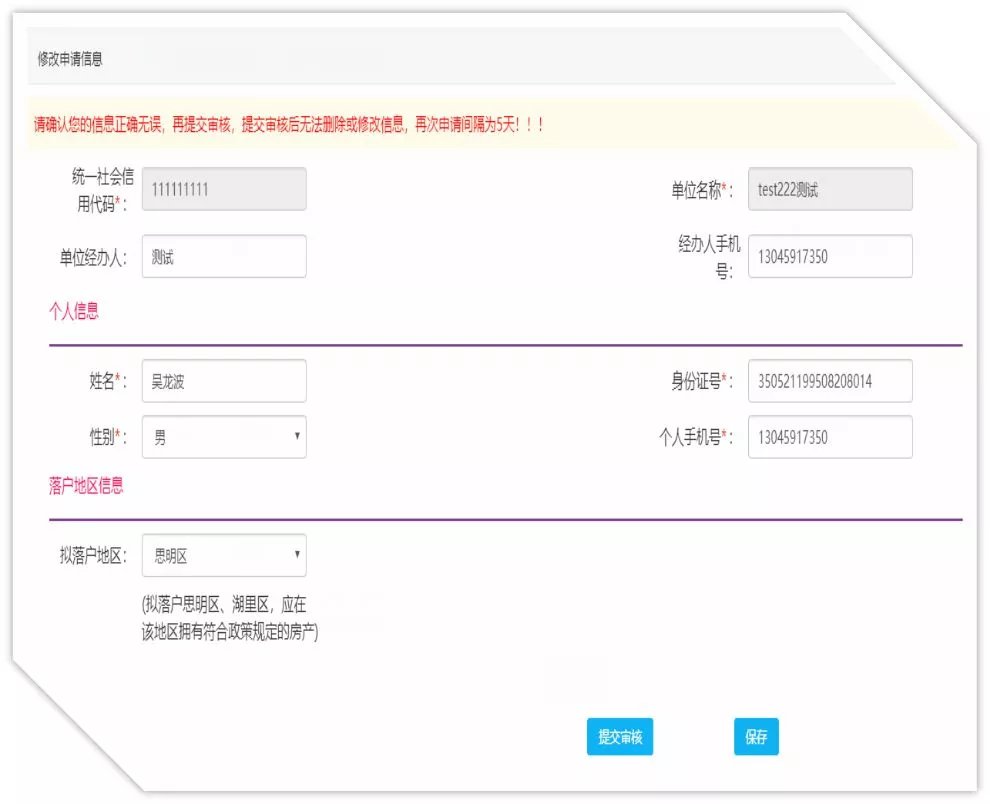Click the 保存 button

(755, 737)
